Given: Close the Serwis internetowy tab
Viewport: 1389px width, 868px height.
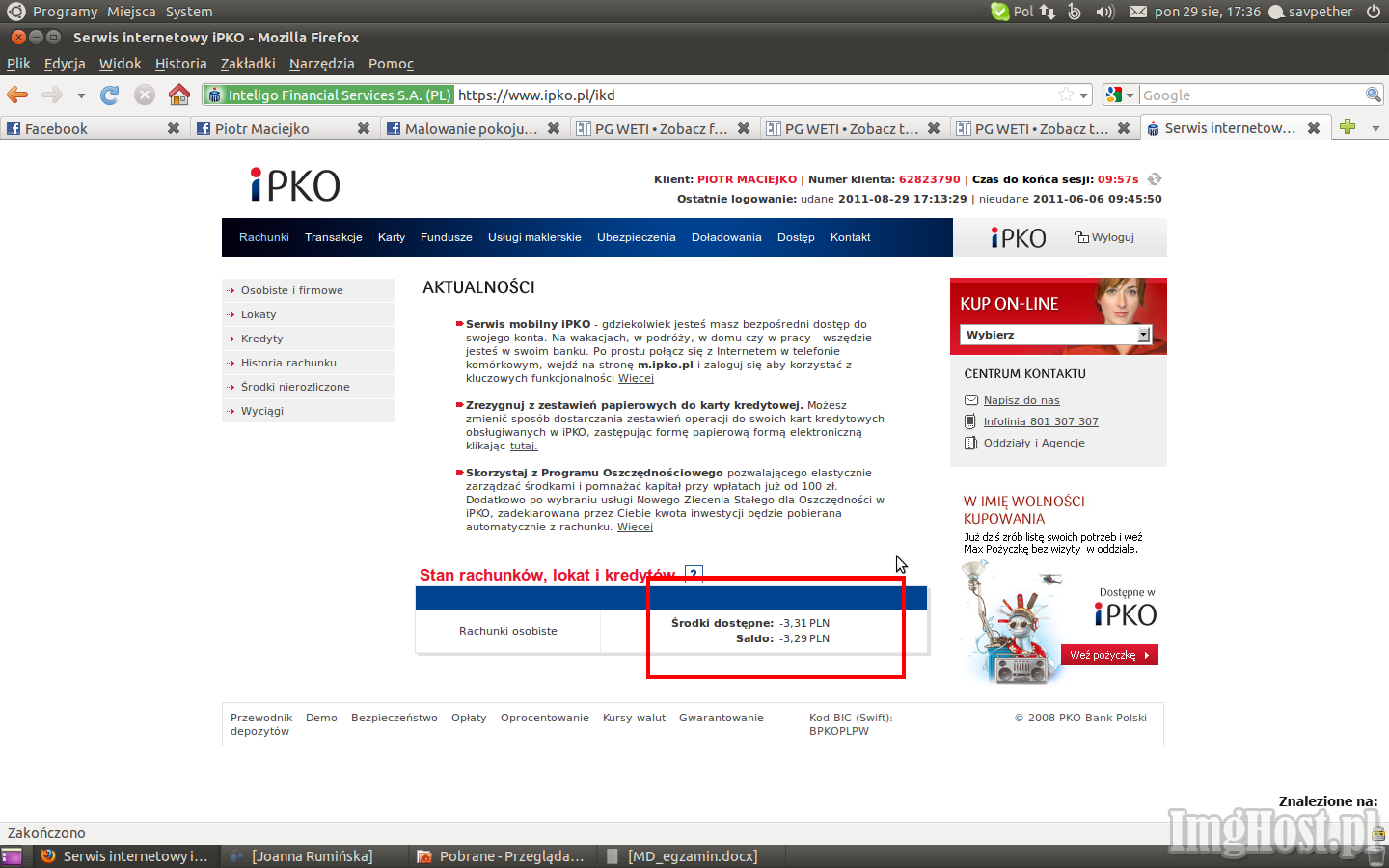Looking at the screenshot, I should [x=1314, y=128].
